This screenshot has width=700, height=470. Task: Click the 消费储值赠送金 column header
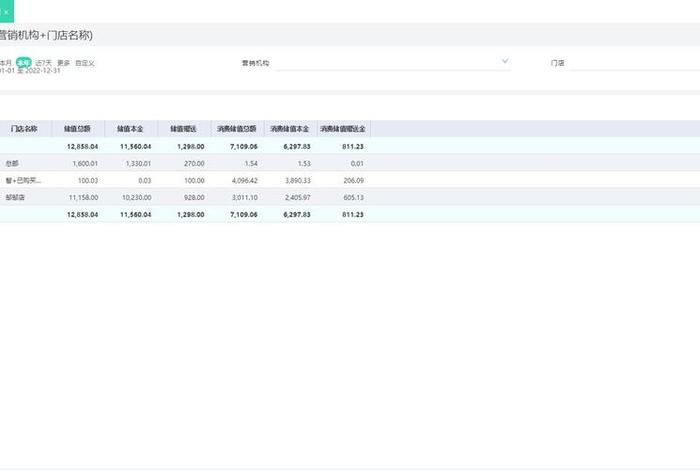[x=343, y=129]
